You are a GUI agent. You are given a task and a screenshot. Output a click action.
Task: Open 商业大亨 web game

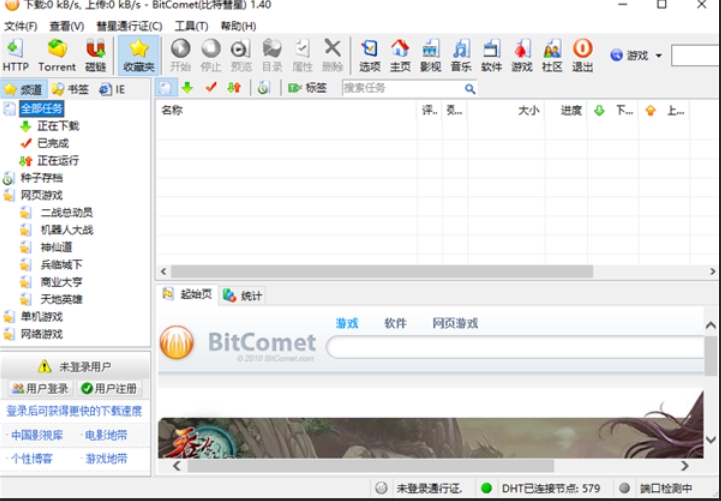pos(61,282)
